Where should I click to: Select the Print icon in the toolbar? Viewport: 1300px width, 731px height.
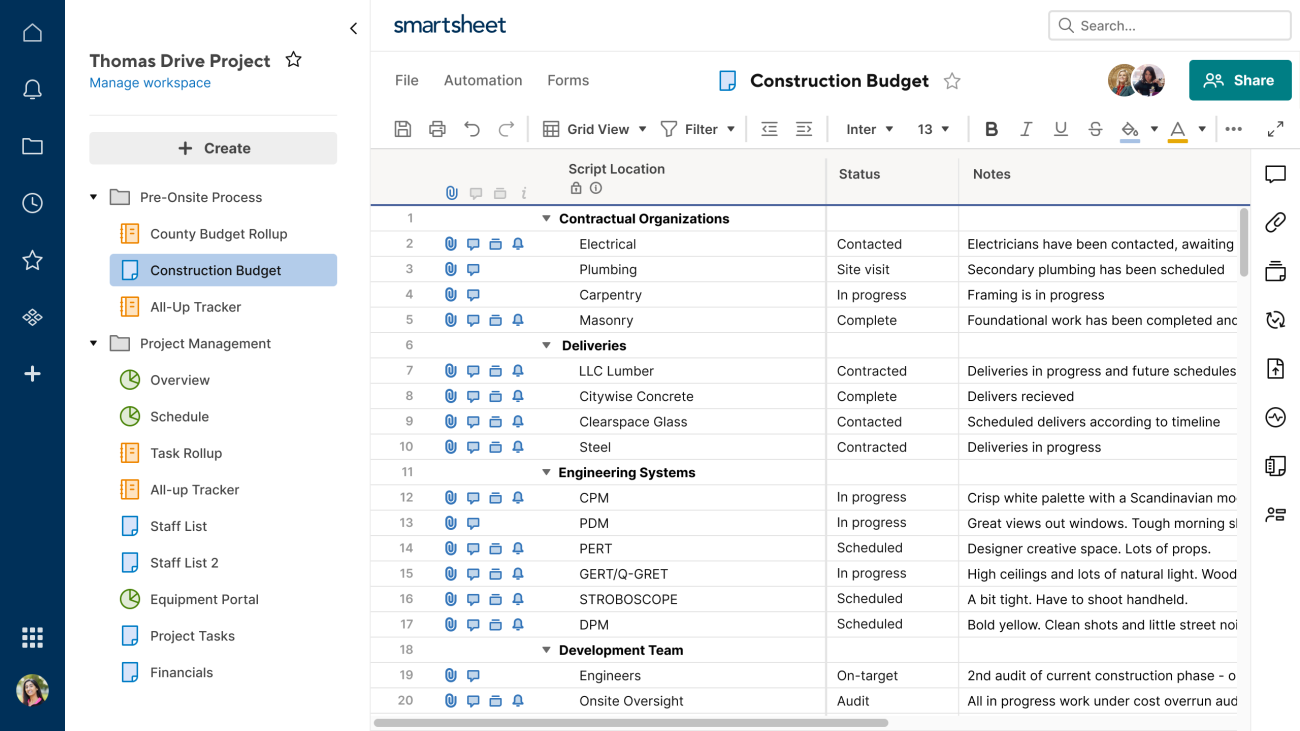[x=437, y=129]
